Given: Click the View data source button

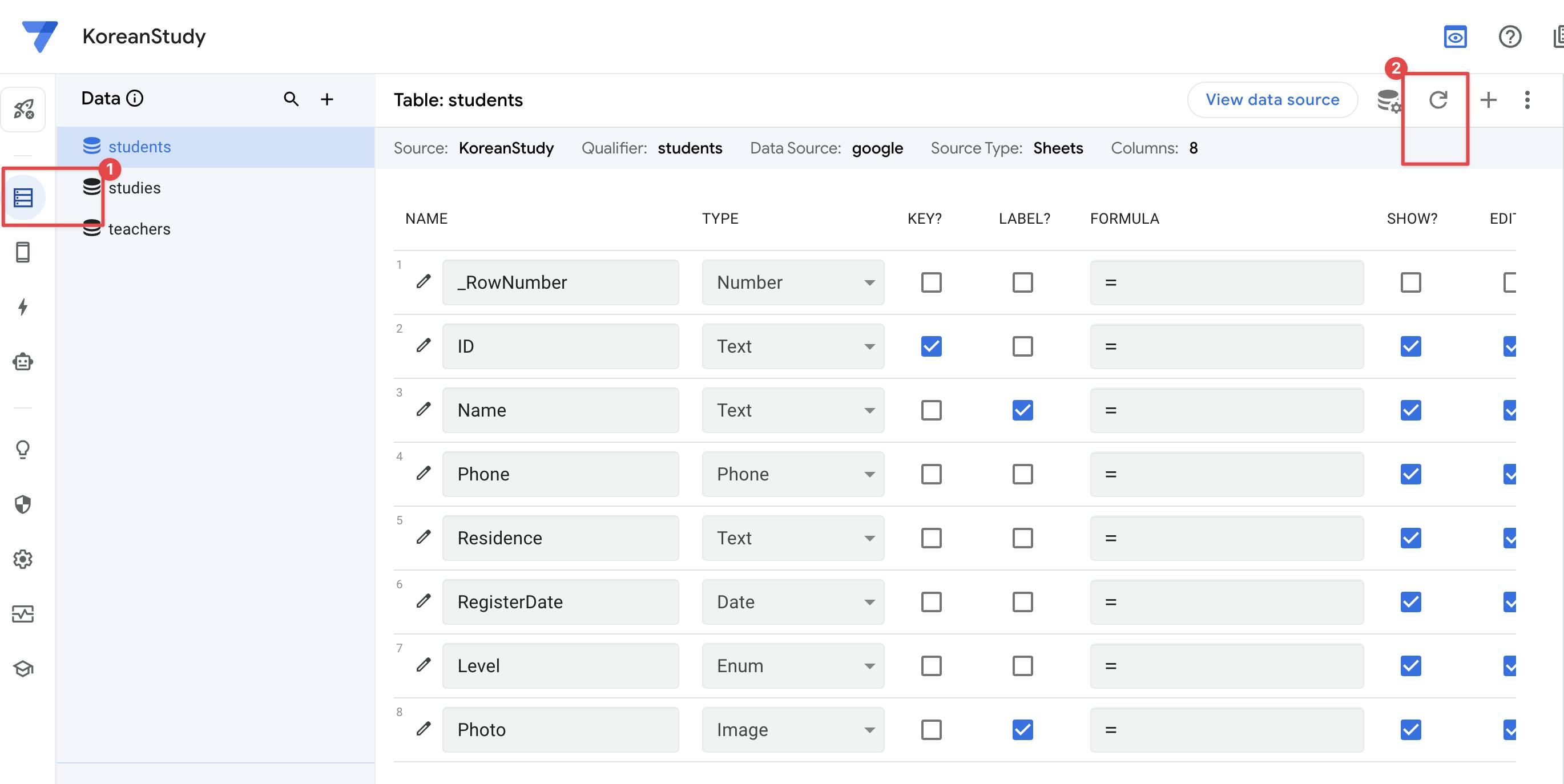Looking at the screenshot, I should click(1272, 99).
